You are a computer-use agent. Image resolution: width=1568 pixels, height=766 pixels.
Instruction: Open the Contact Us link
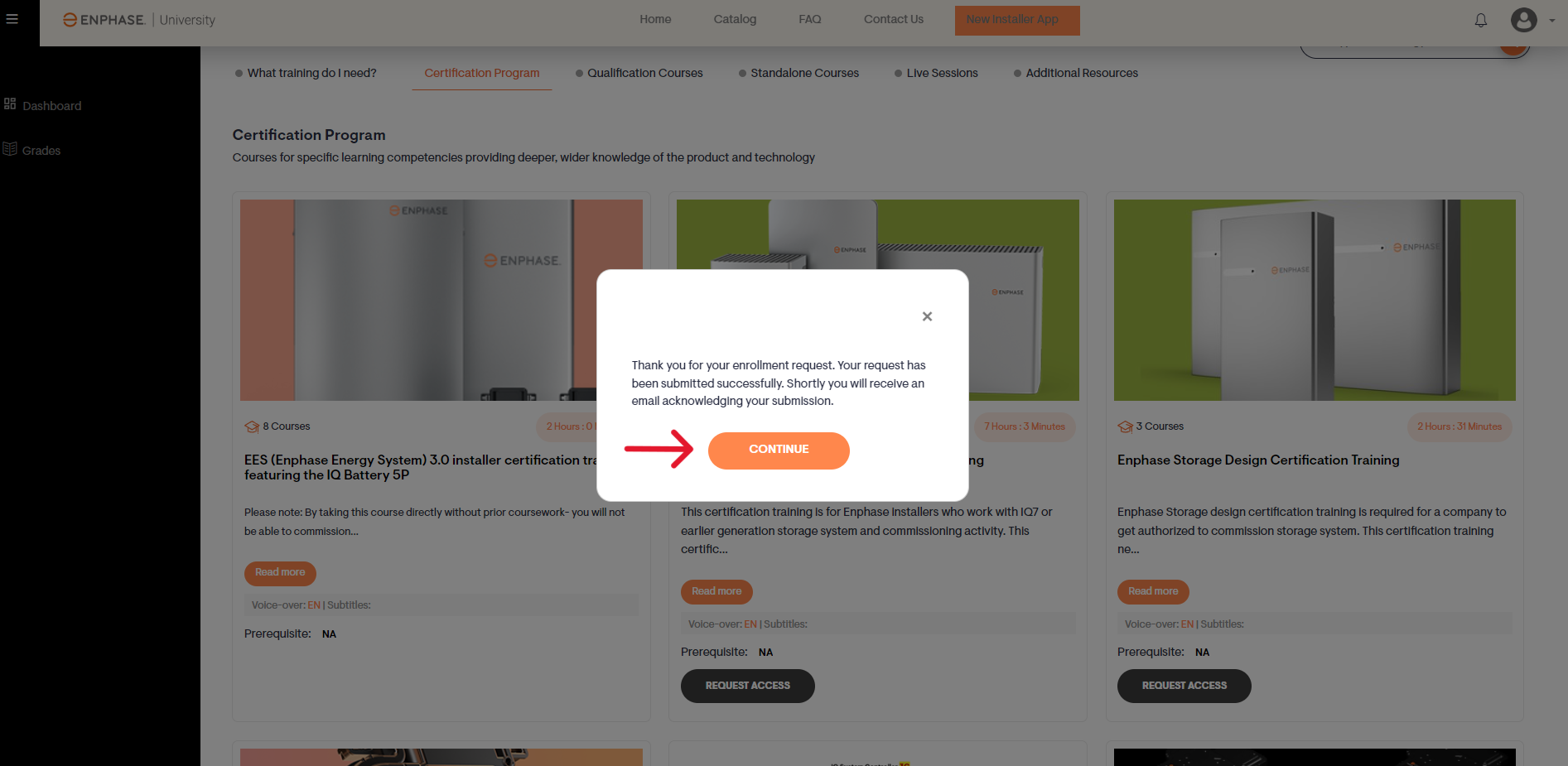click(x=893, y=19)
